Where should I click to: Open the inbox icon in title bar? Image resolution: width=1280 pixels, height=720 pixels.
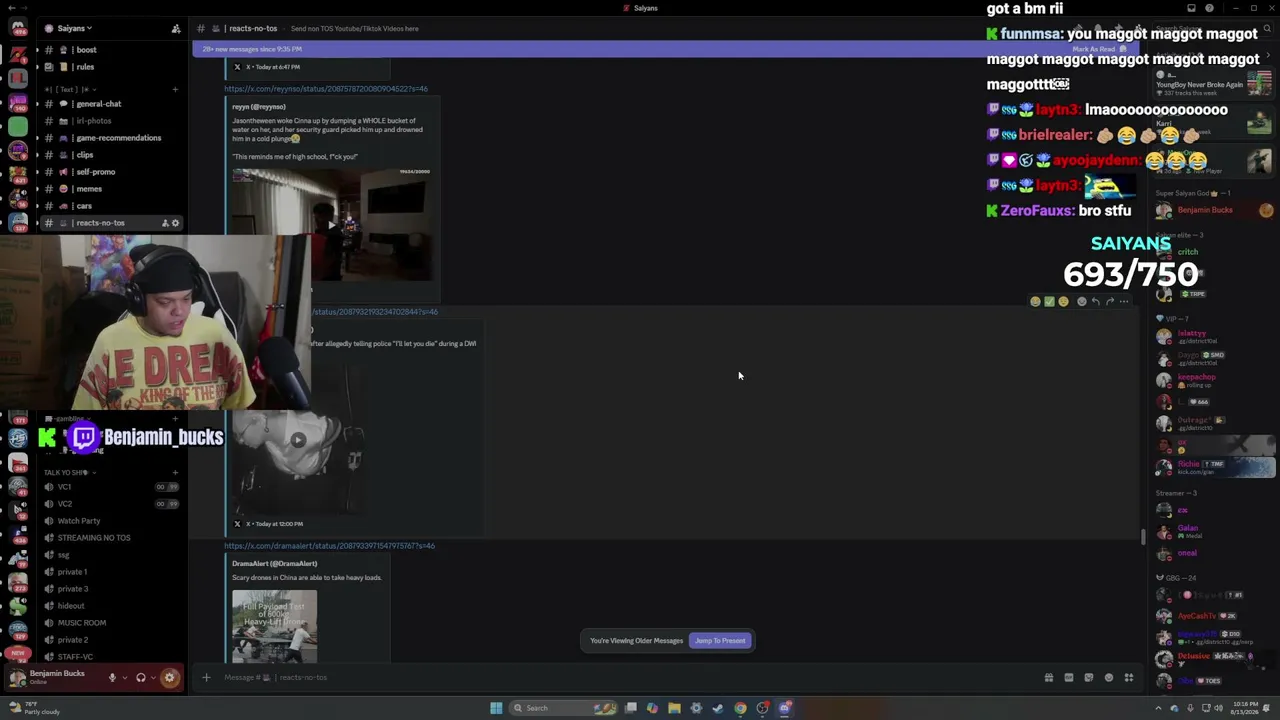click(1191, 8)
